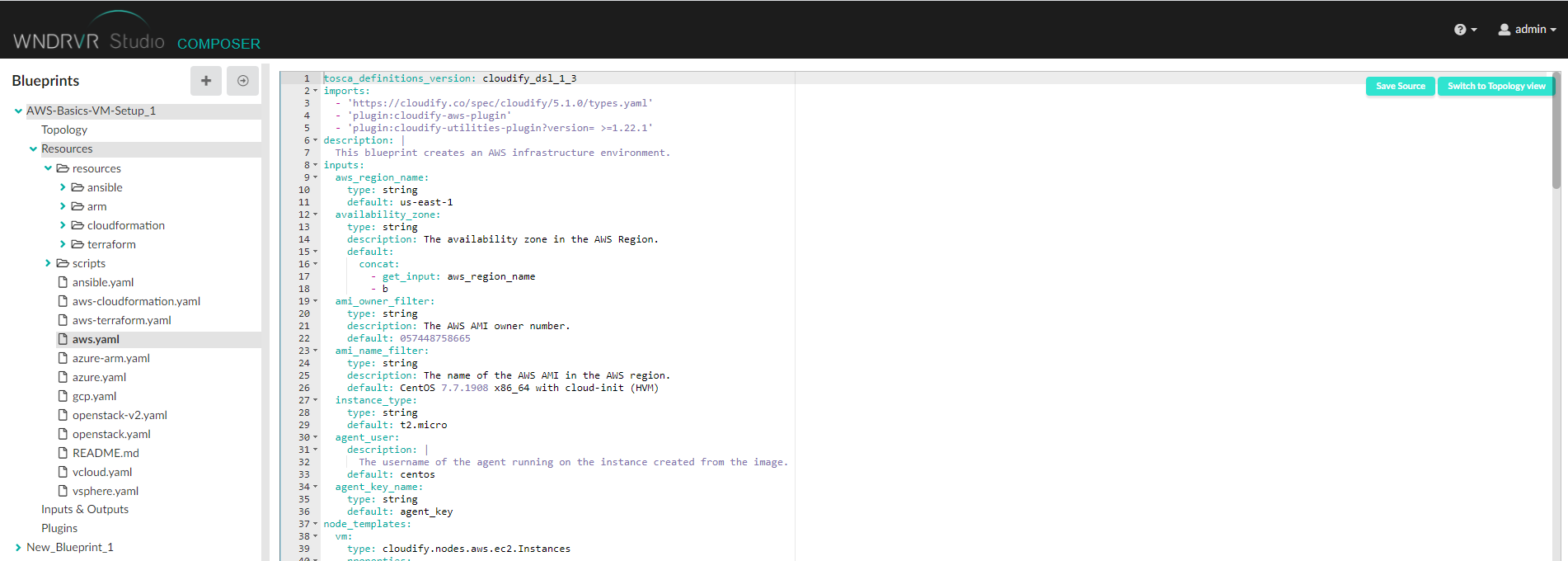Screen dimensions: 1568x561
Task: Collapse the Resources section chevron
Action: tap(33, 149)
